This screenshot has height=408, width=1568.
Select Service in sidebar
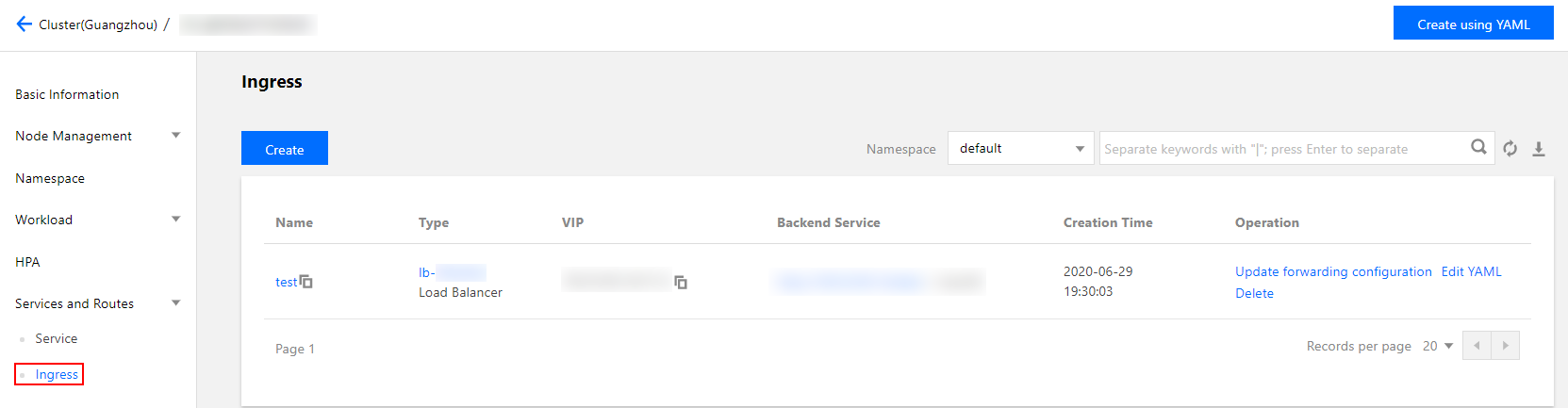coord(57,338)
